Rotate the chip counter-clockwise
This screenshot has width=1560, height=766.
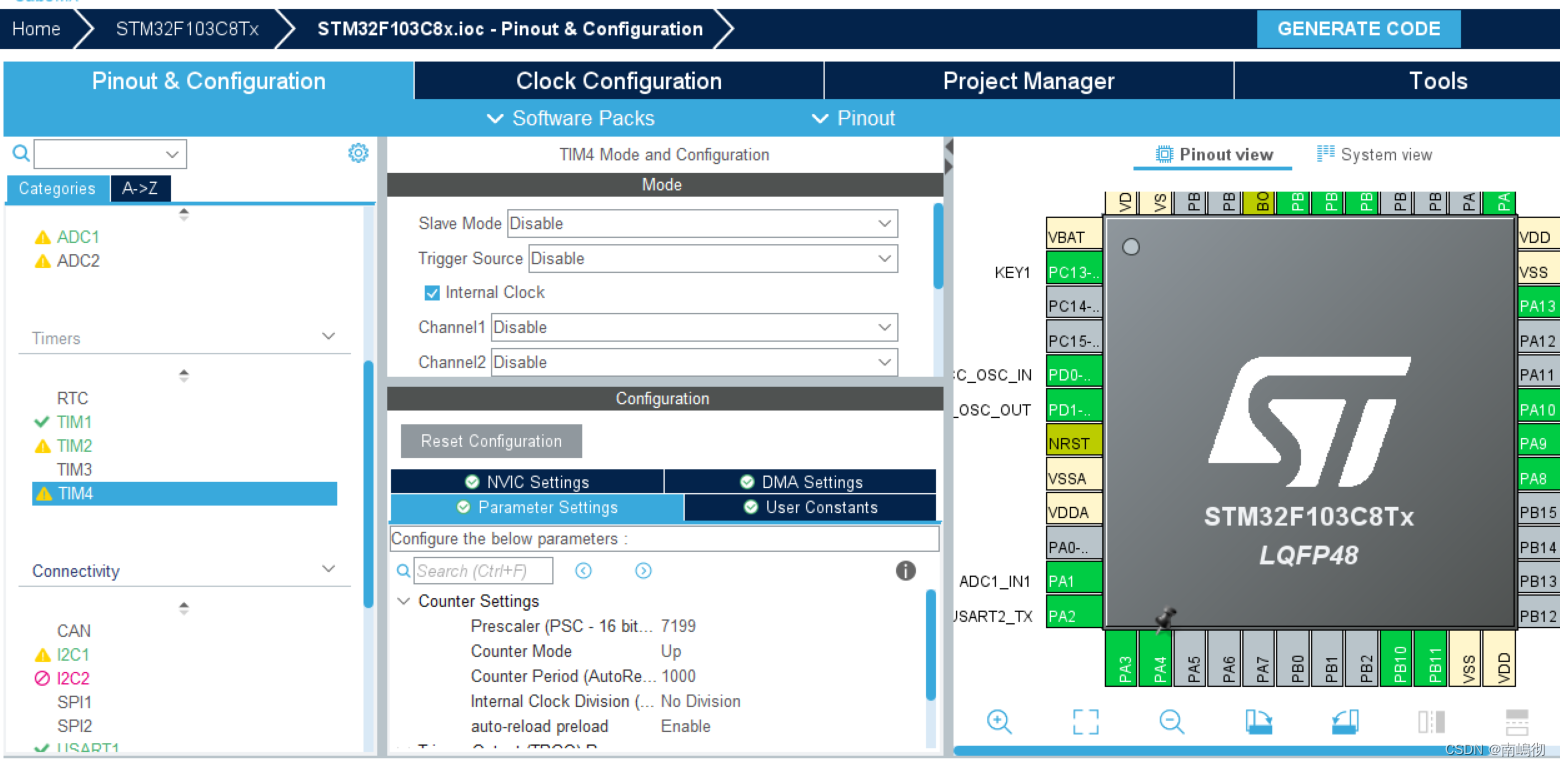[x=1345, y=721]
